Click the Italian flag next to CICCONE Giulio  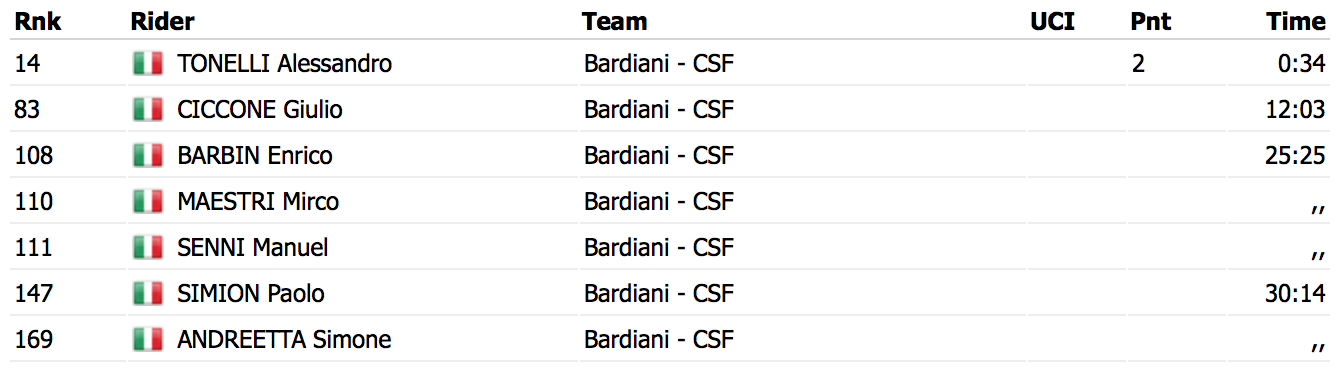pyautogui.click(x=148, y=110)
